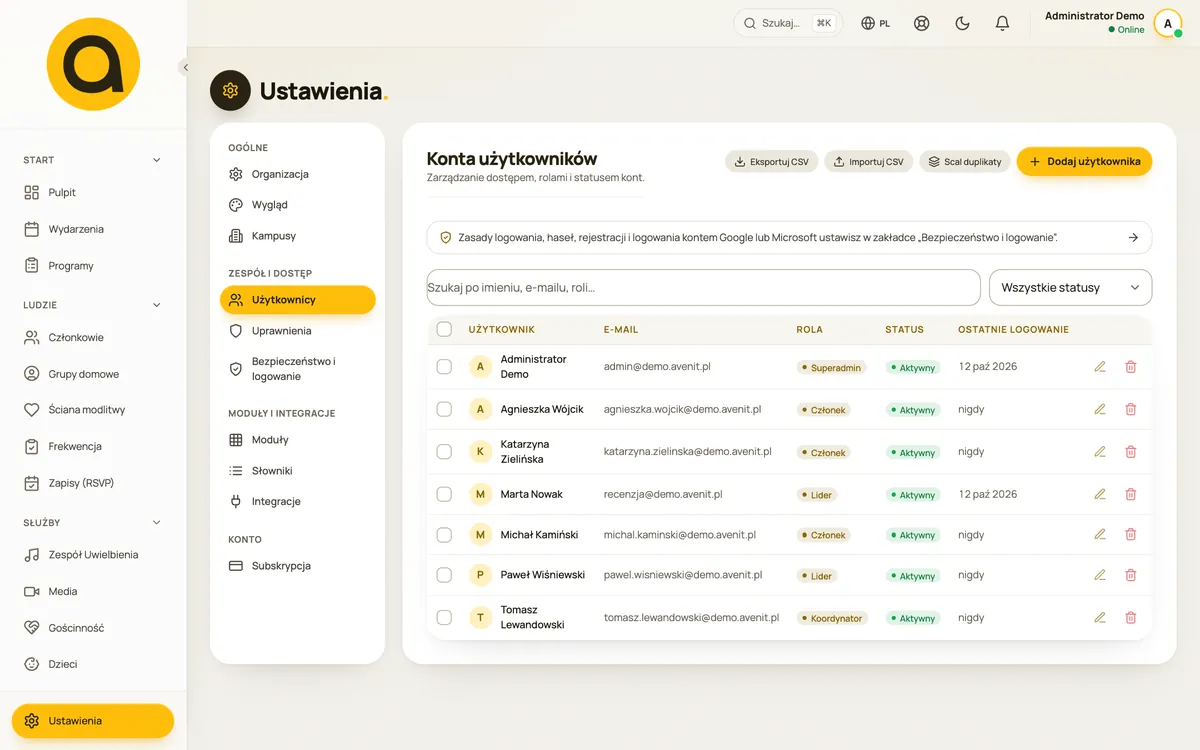Click Scal duplikaty button
The image size is (1200, 750).
(x=964, y=162)
